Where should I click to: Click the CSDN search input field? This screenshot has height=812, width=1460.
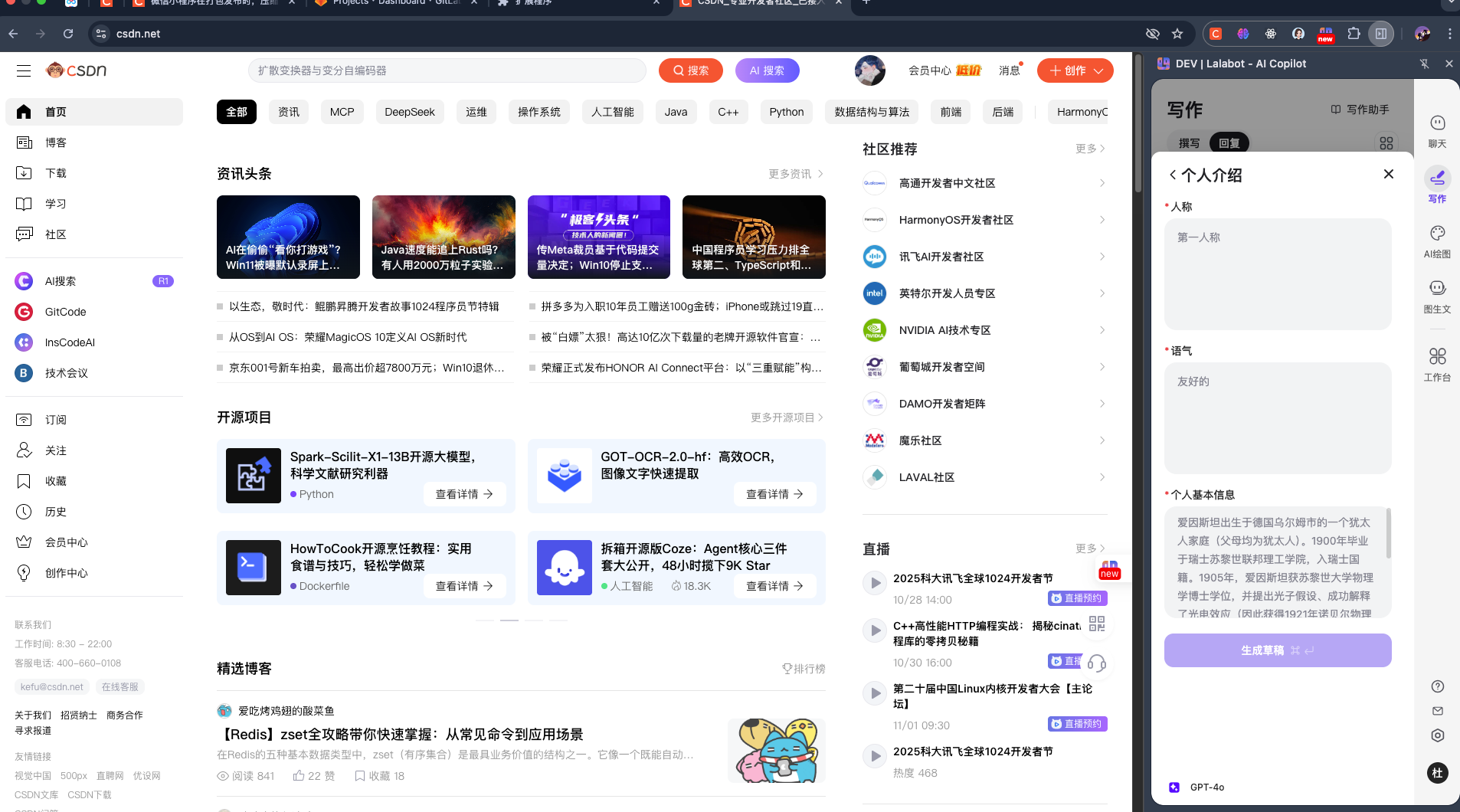(x=447, y=70)
